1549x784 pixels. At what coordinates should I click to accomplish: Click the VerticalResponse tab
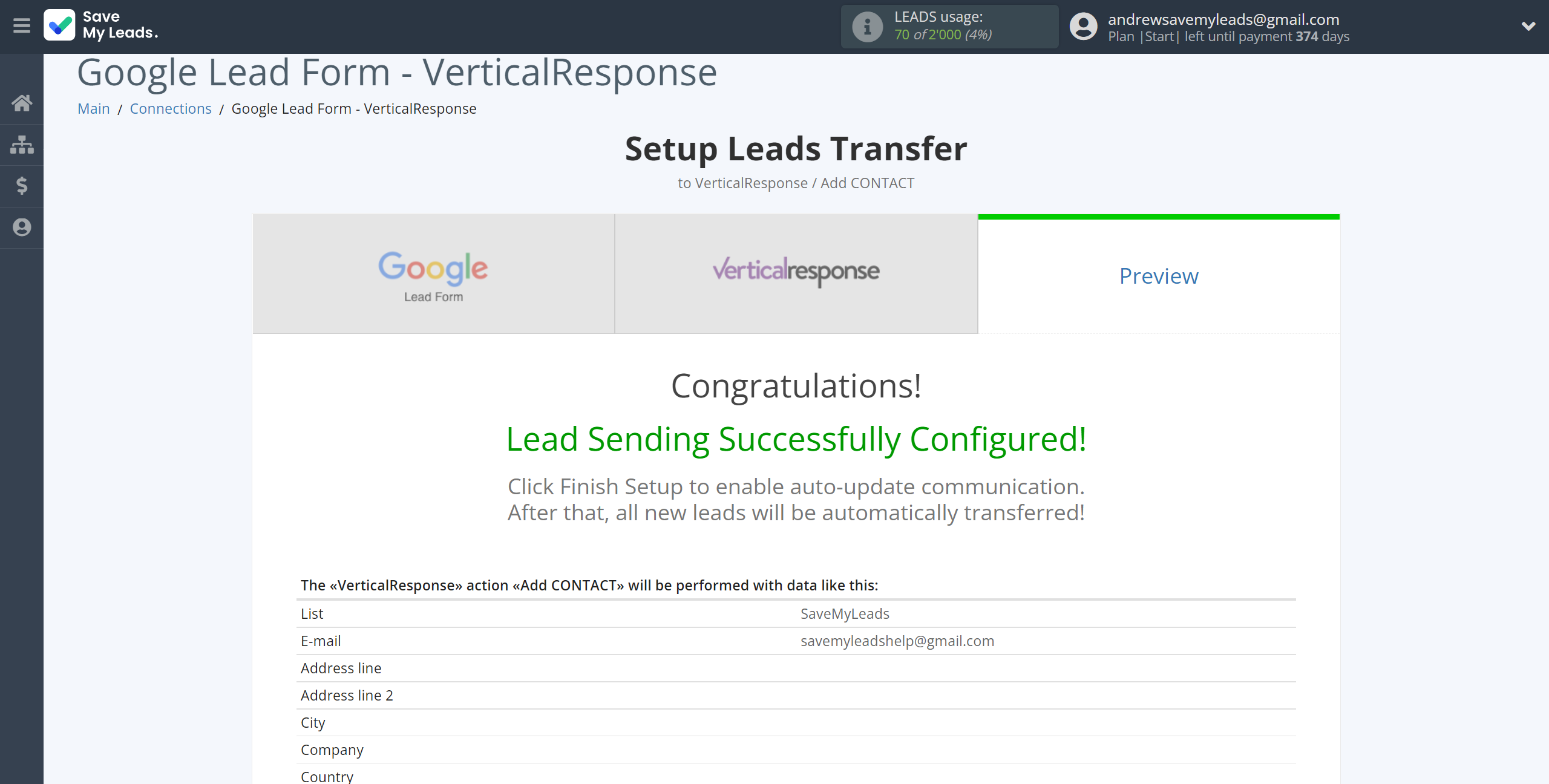pos(796,275)
